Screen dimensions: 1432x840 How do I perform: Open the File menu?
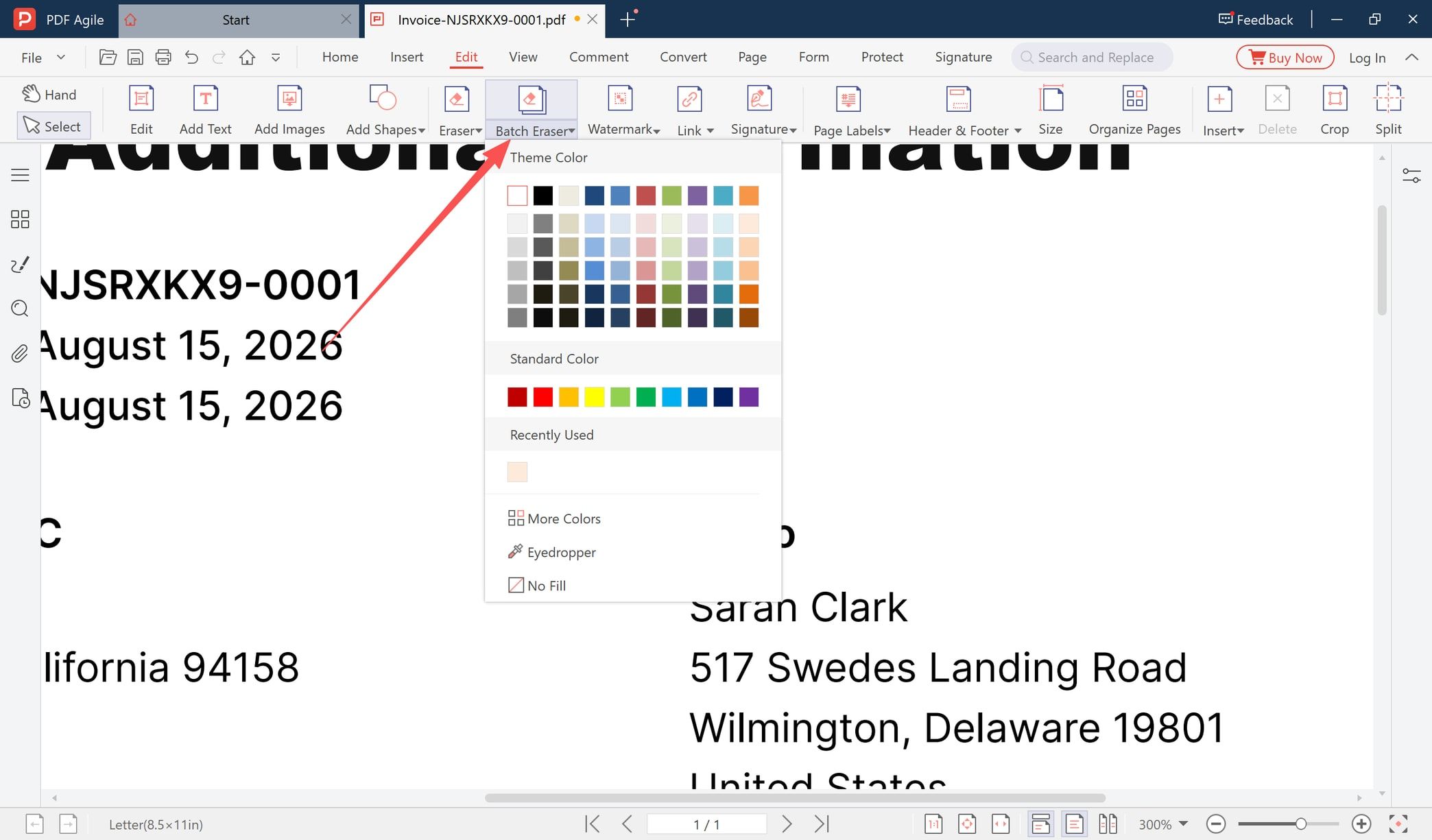click(43, 58)
